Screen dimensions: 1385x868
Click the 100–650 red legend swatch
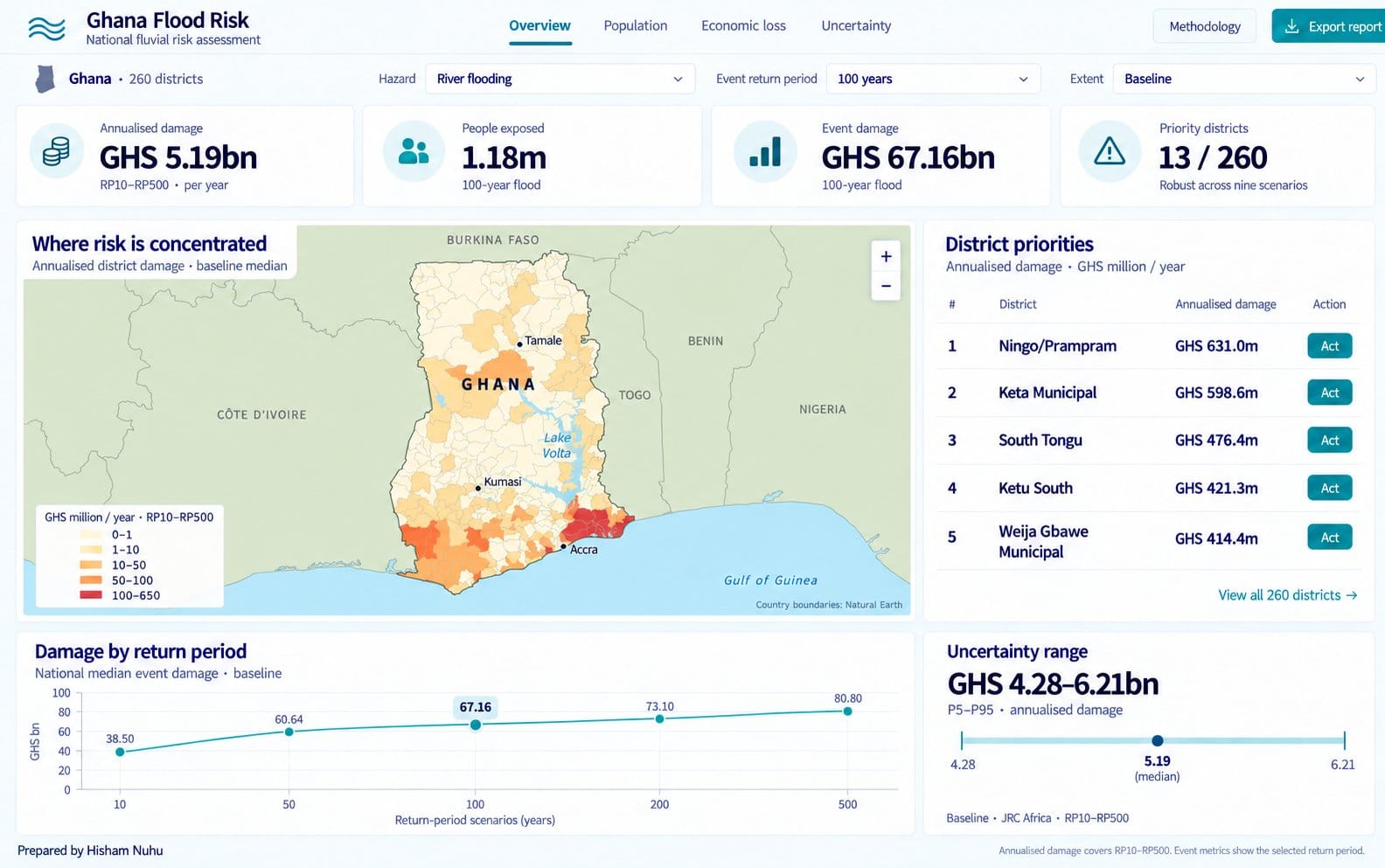click(x=91, y=595)
